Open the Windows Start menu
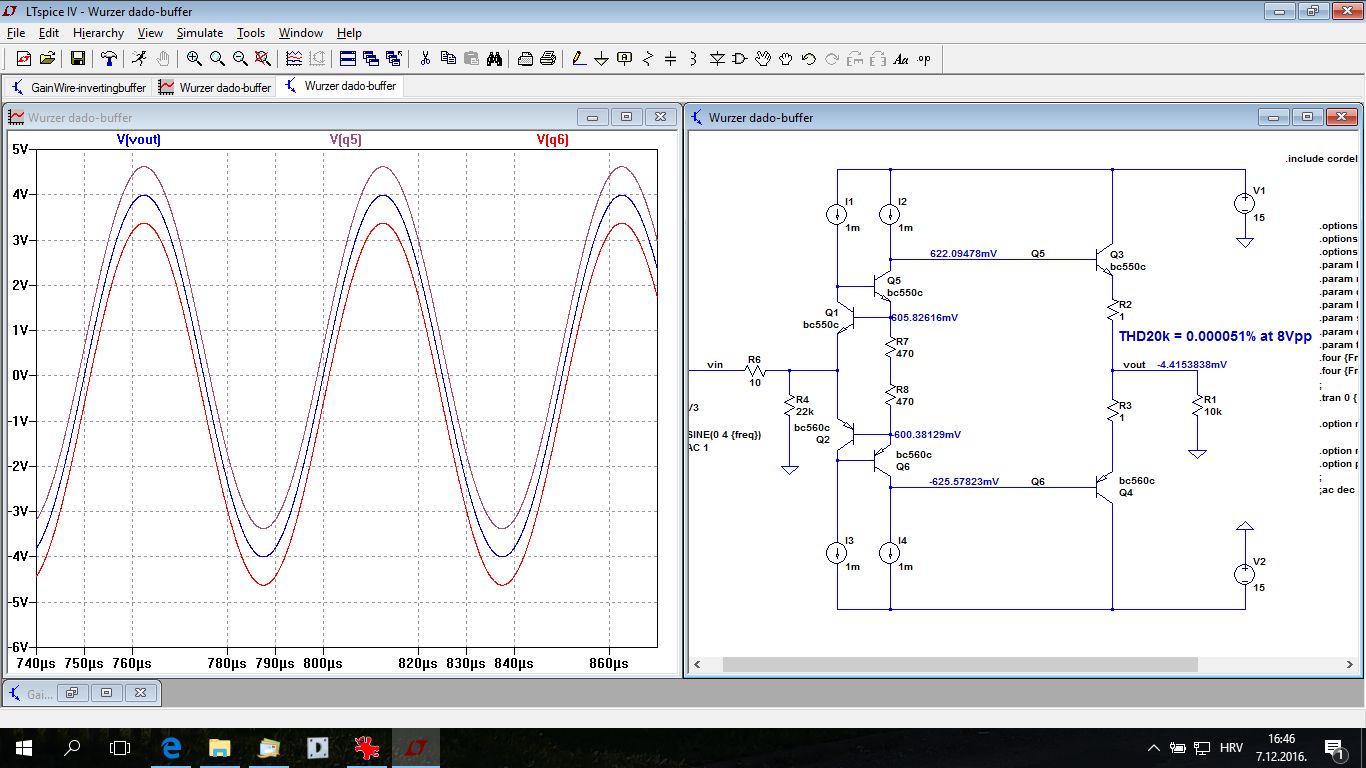This screenshot has width=1366, height=768. click(24, 747)
